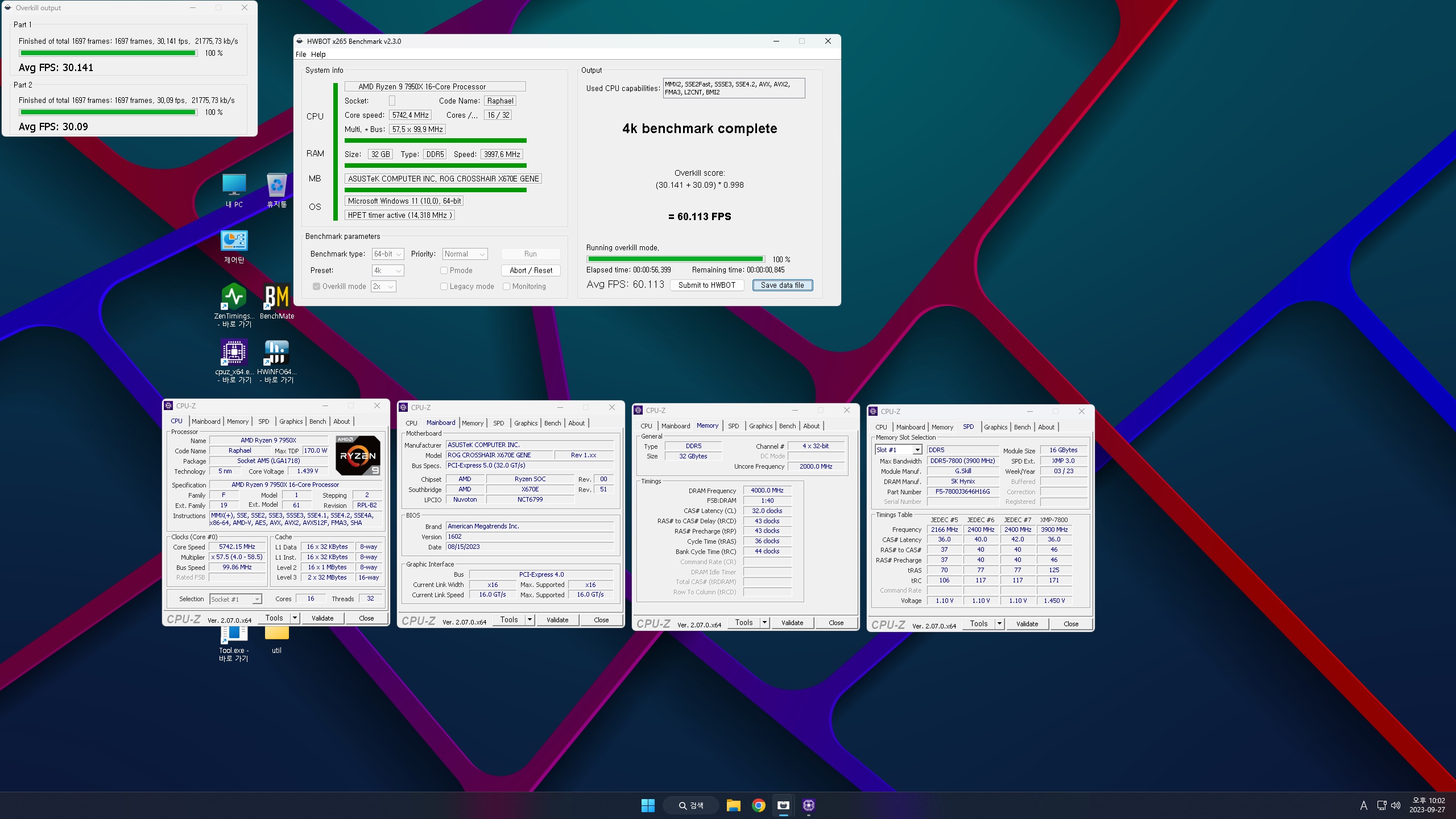Screen dimensions: 1456x819
Task: Switch to HWBOT x265 taskbar icon
Action: pyautogui.click(x=784, y=805)
